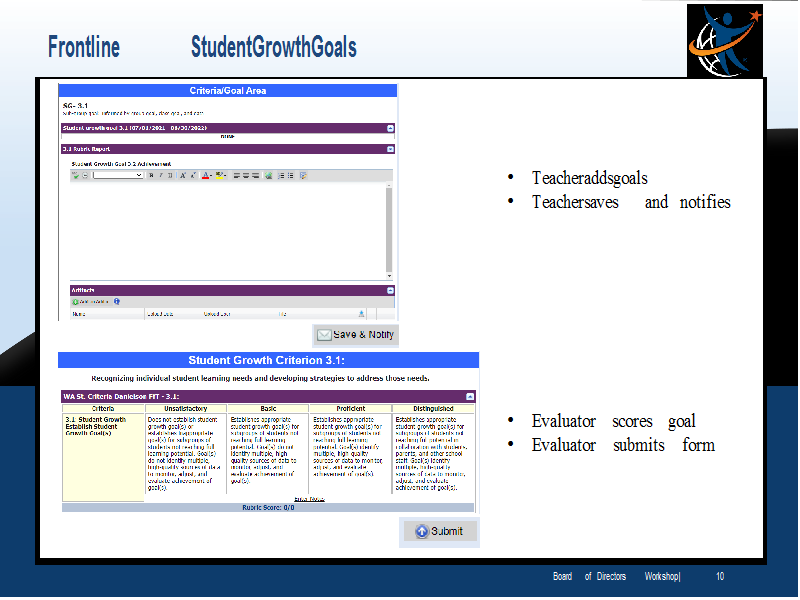Click the Criteria/Goal Area header
800x600 pixels.
pos(228,91)
